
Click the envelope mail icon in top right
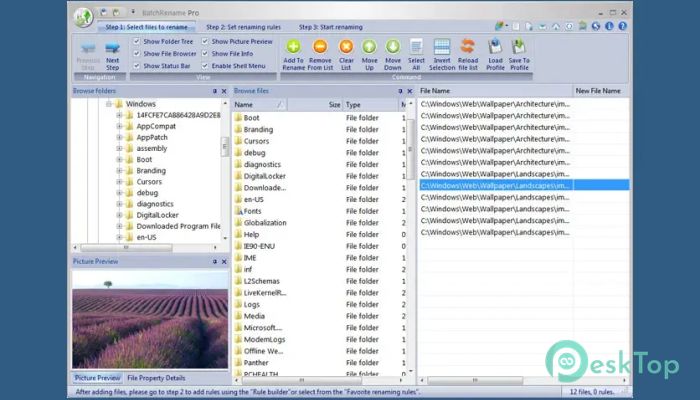point(542,27)
